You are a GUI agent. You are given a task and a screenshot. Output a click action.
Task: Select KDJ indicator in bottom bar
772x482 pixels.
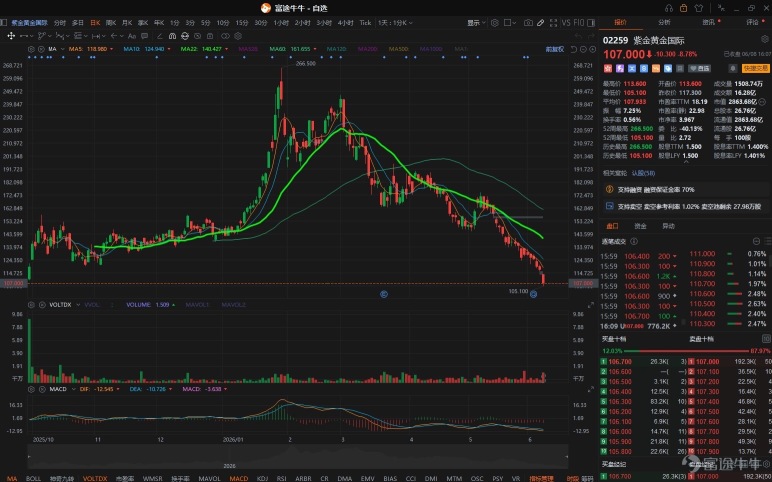pyautogui.click(x=263, y=478)
